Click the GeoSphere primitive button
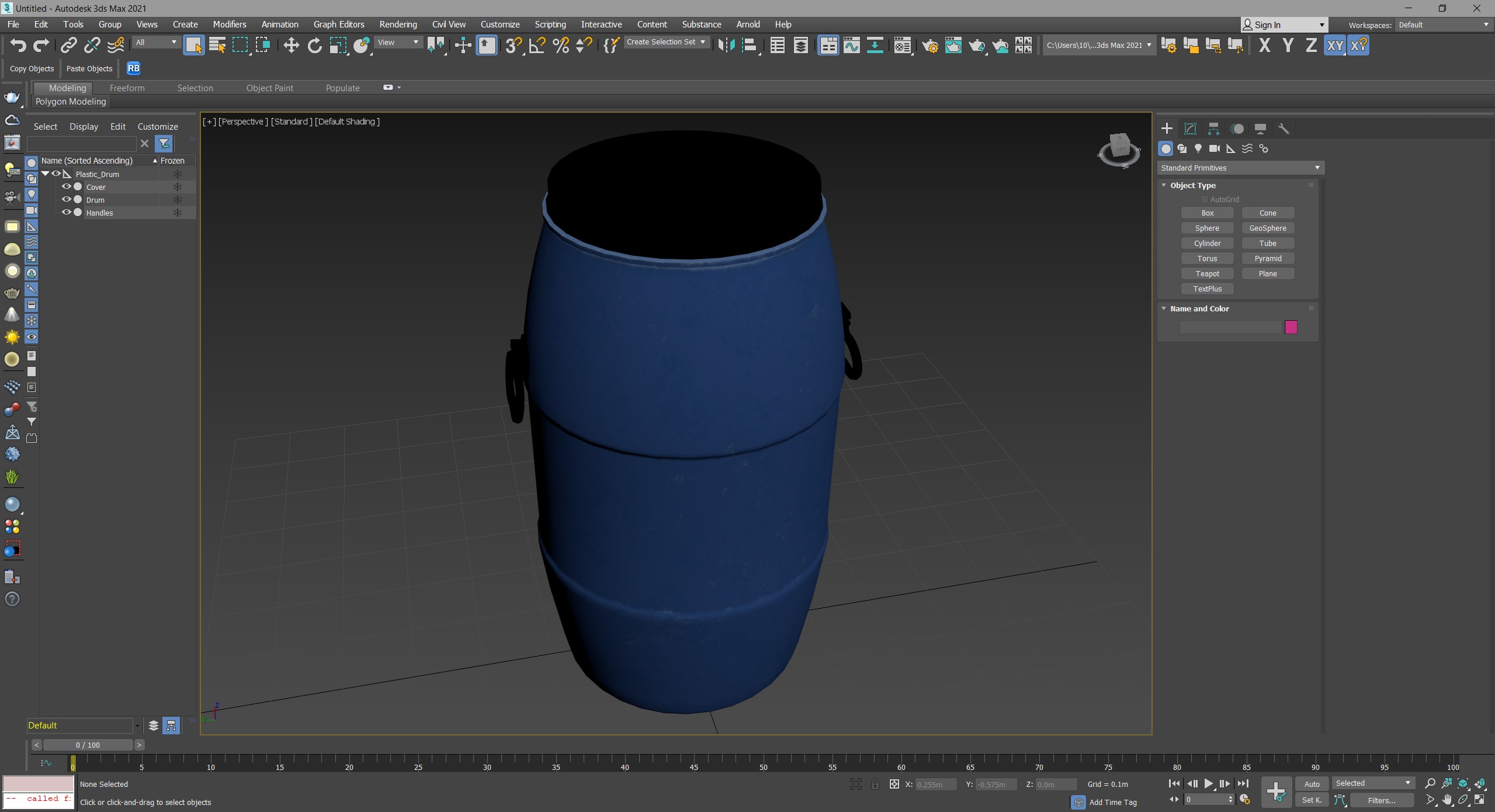 (1268, 228)
